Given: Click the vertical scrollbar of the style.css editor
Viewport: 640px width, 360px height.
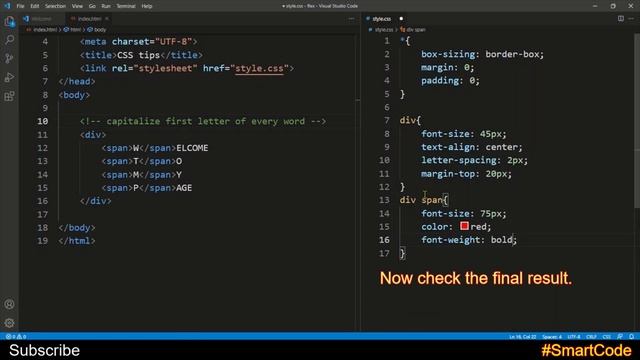Looking at the screenshot, I should [x=637, y=122].
